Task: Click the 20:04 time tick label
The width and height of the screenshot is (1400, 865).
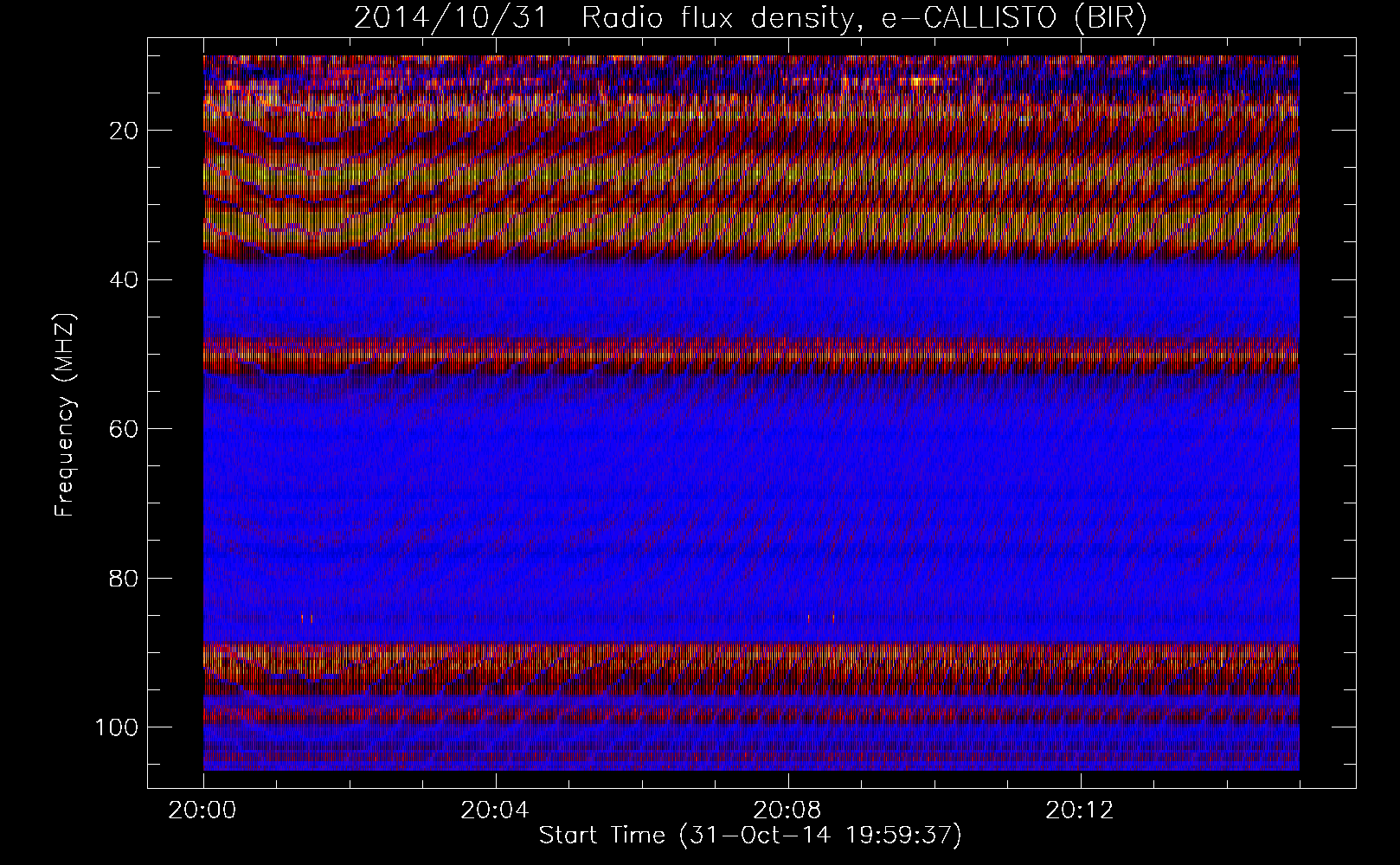Action: tap(496, 811)
